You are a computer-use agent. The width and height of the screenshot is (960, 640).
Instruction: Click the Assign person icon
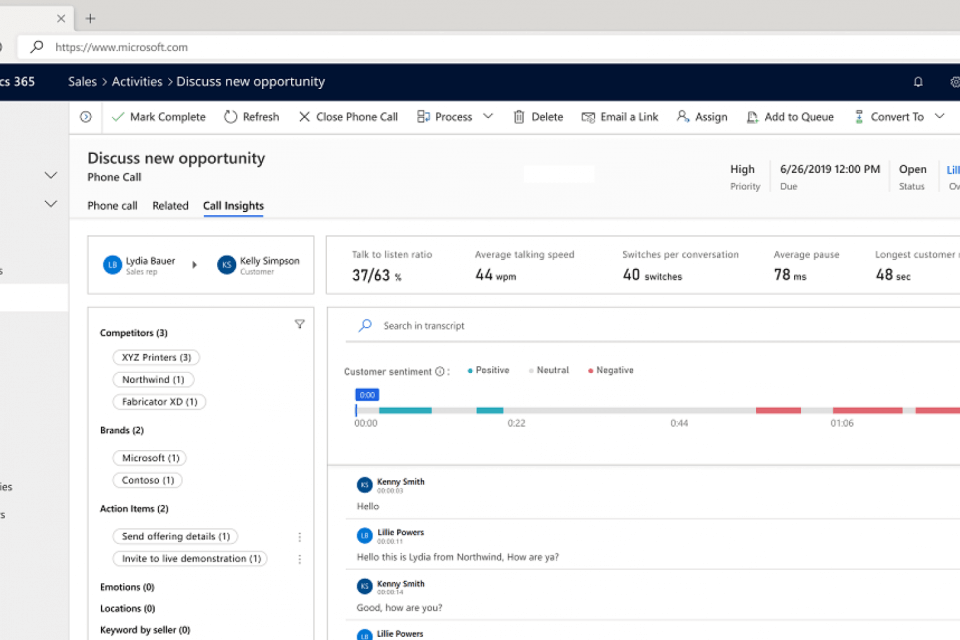click(x=683, y=117)
